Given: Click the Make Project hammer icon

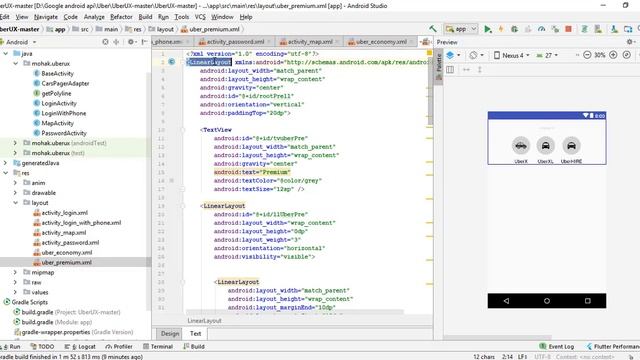Looking at the screenshot, I should pos(433,29).
